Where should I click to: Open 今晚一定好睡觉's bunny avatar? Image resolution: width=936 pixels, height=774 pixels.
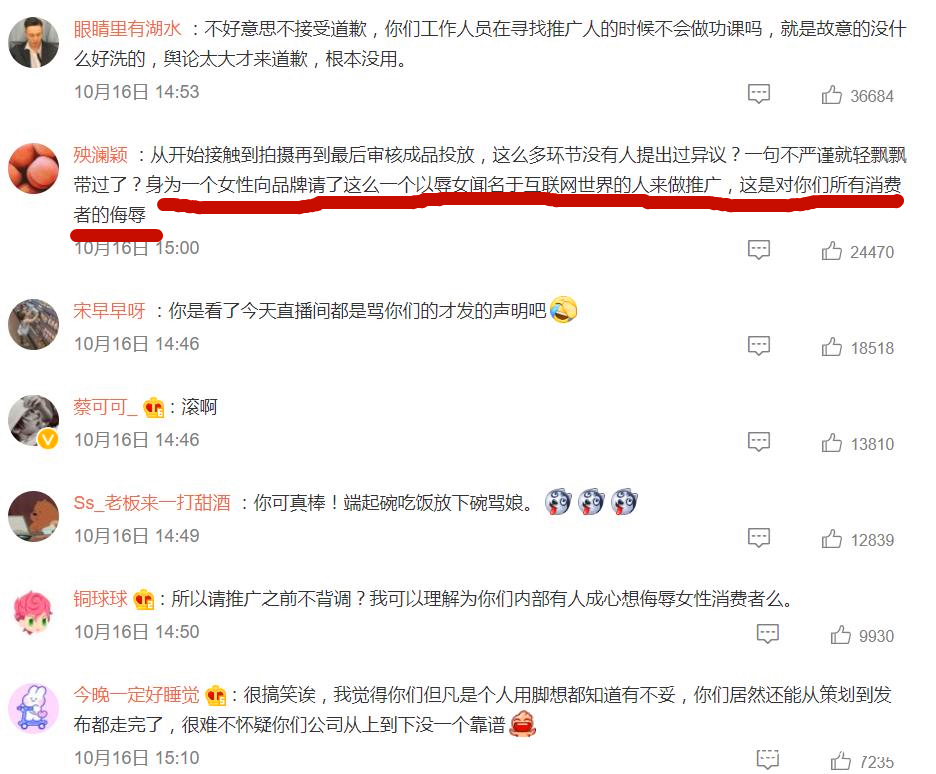tap(33, 708)
